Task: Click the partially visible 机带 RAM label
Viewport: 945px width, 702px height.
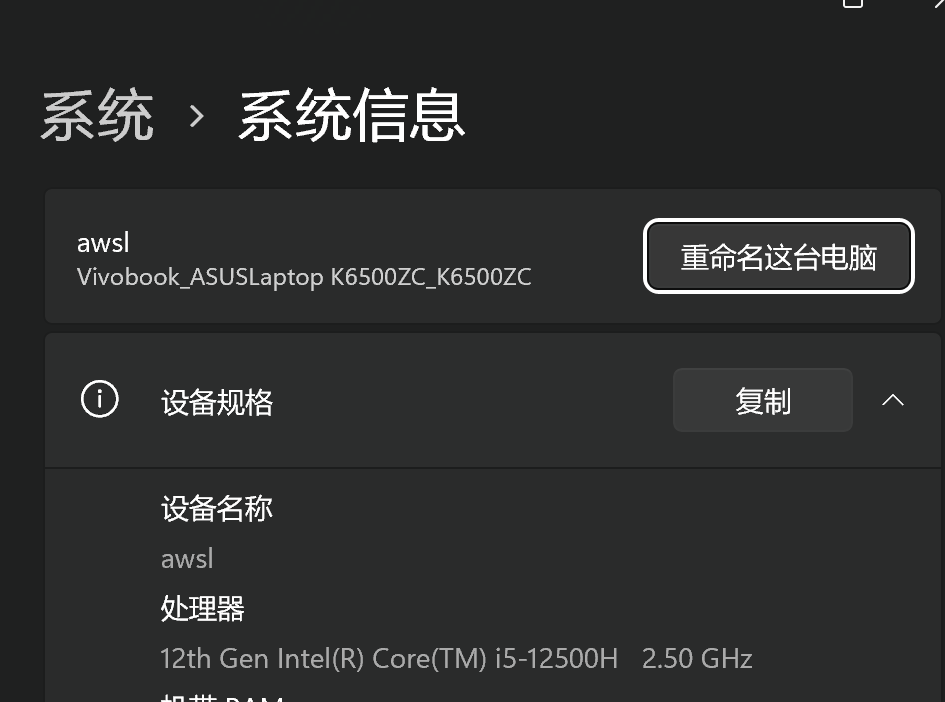Action: (x=222, y=698)
